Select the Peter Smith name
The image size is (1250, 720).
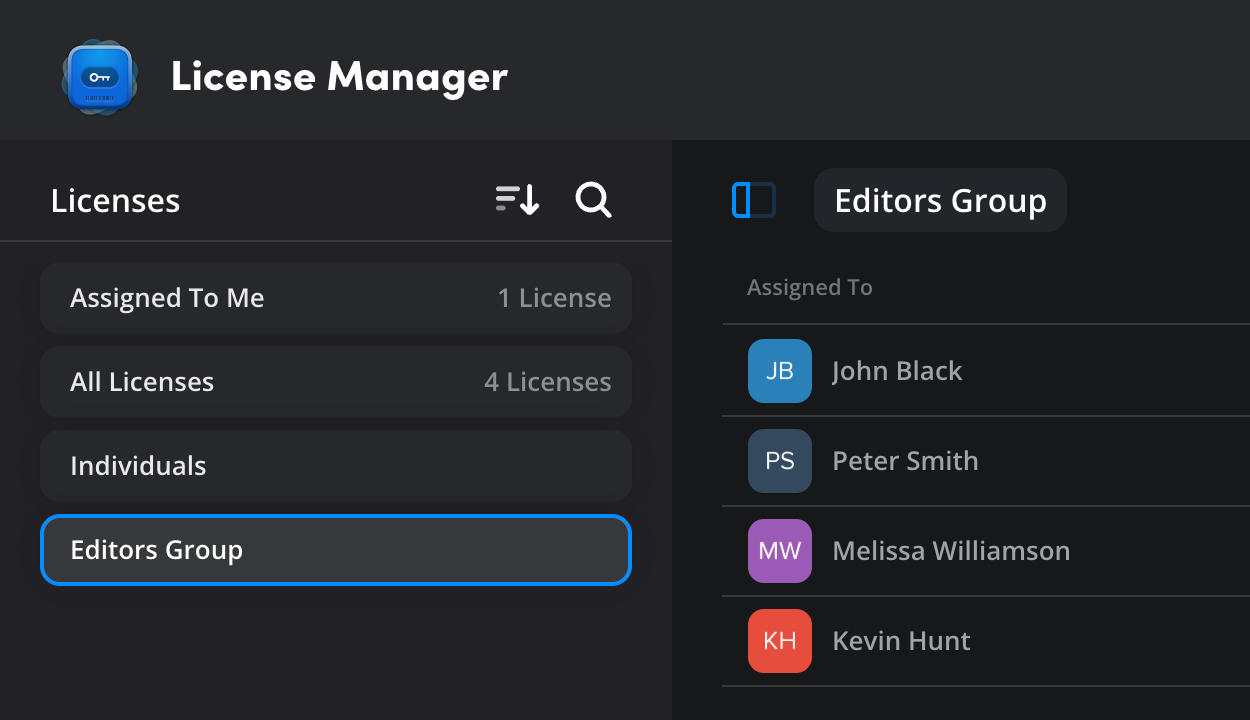coord(905,461)
